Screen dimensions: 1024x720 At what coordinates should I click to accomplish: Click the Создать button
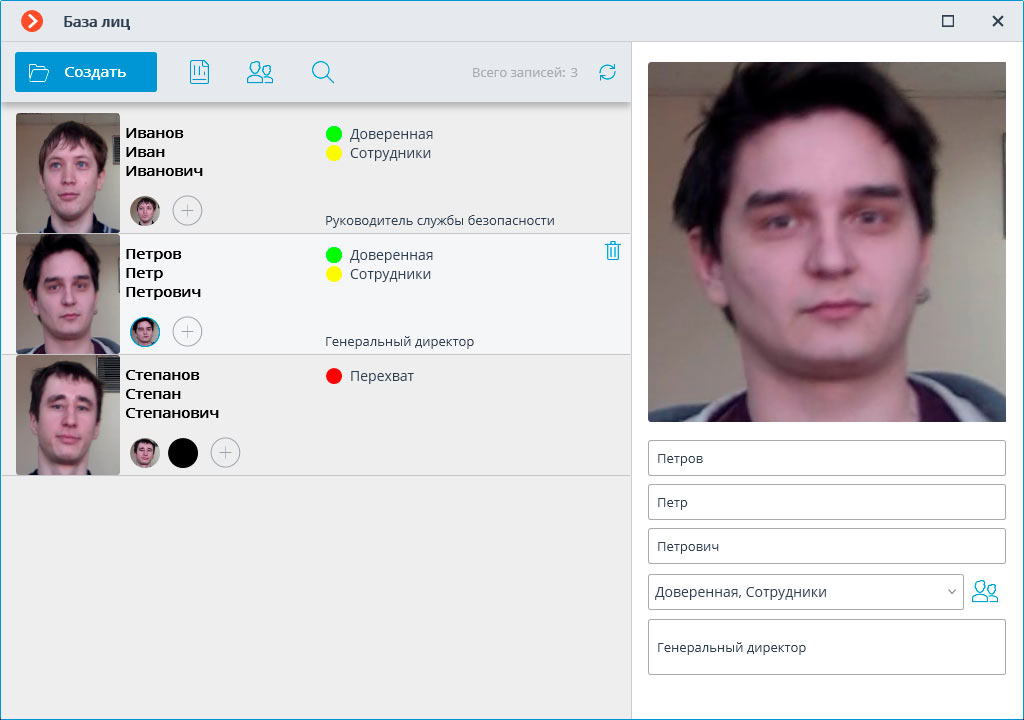click(x=86, y=72)
